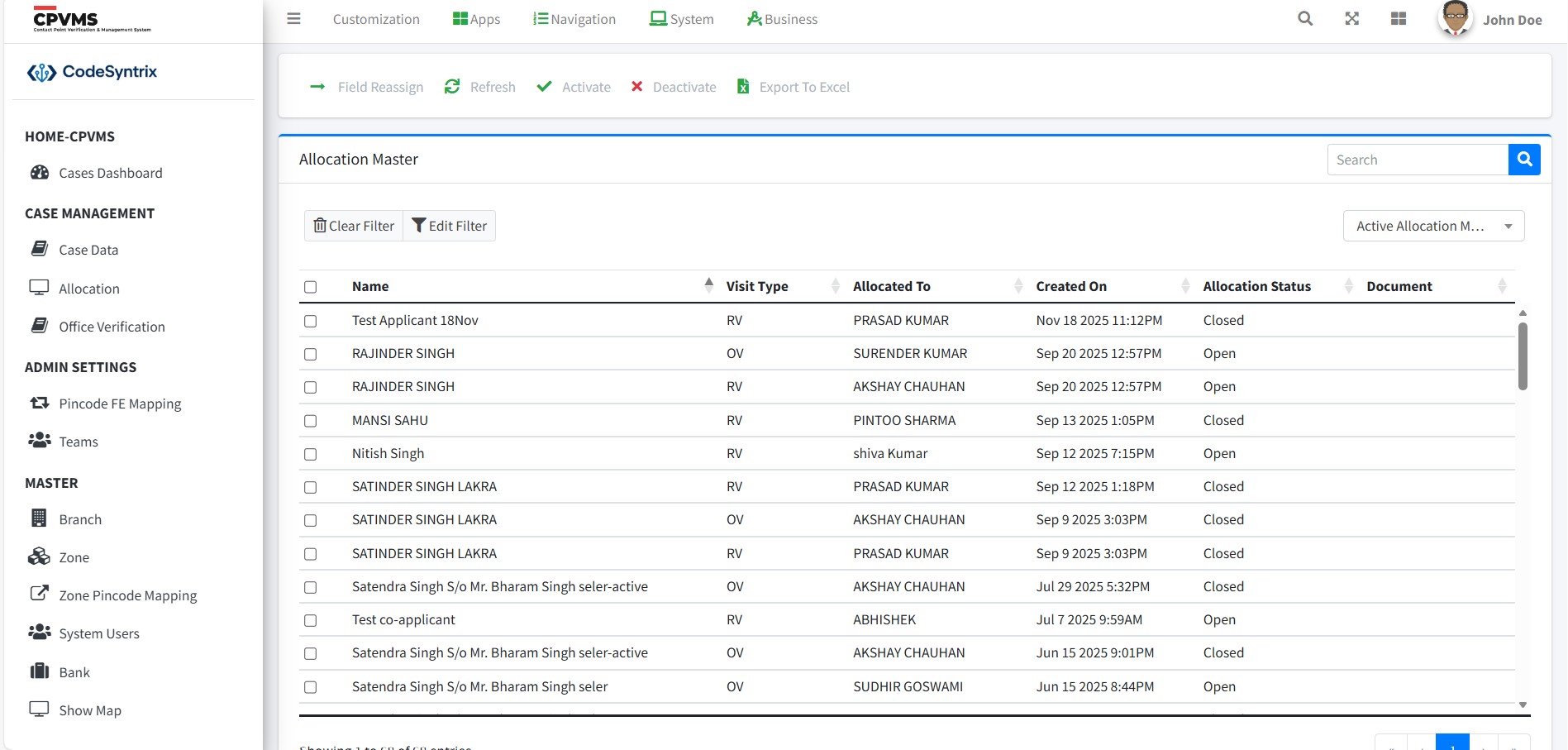Click the magnifier icon in top bar
Viewport: 1568px width, 750px height.
click(x=1305, y=19)
